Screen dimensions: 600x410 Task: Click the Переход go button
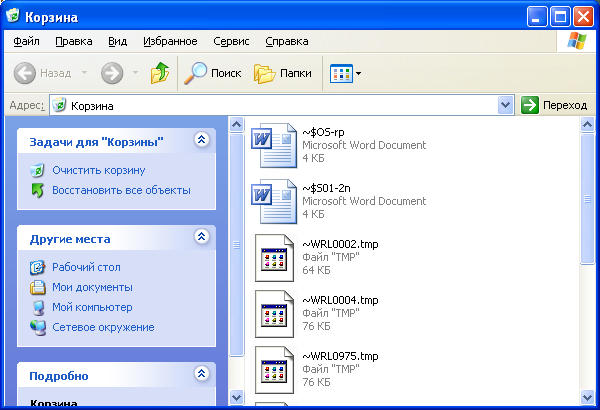coord(554,105)
